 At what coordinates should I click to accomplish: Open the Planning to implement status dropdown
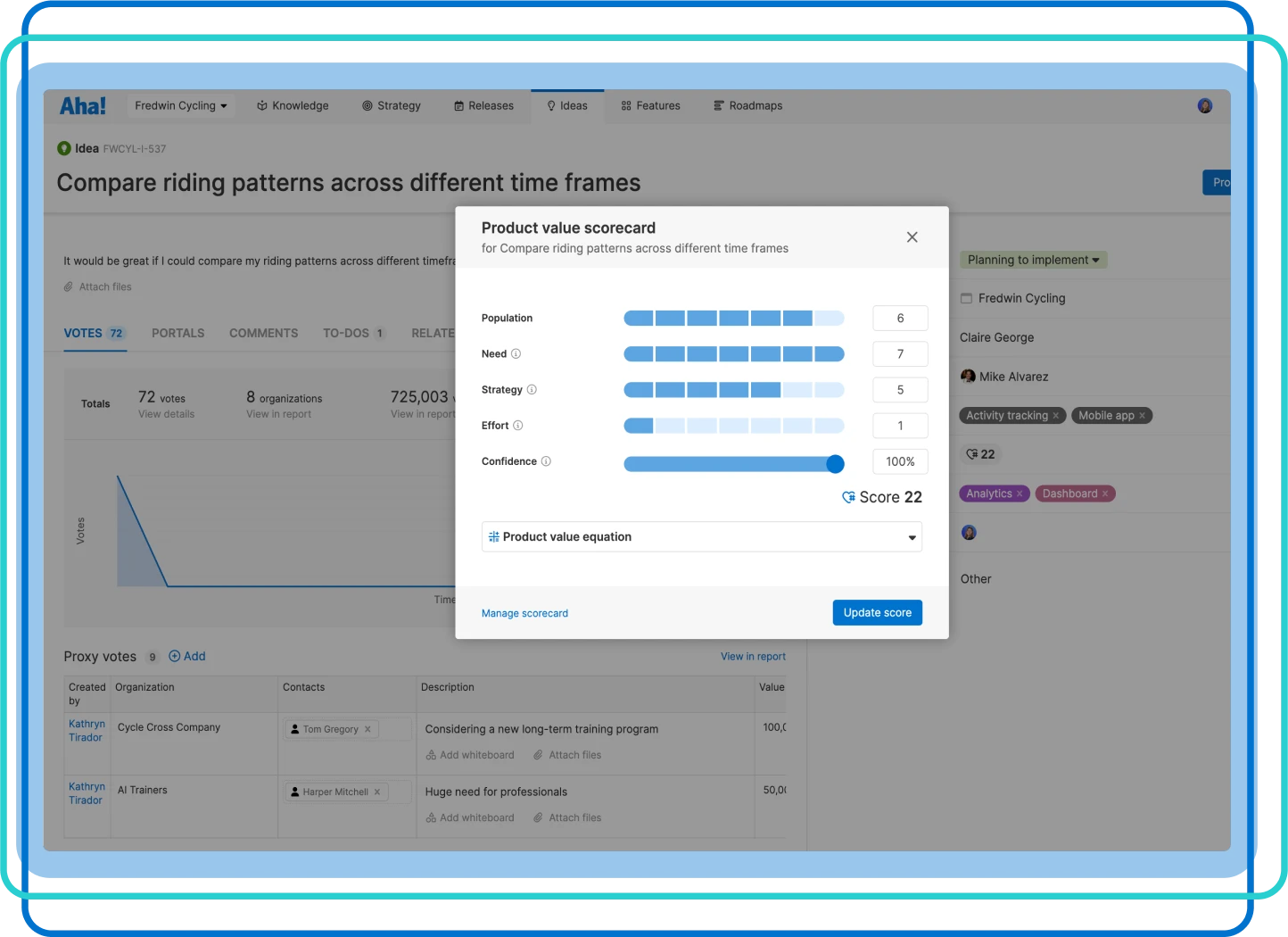tap(1033, 261)
